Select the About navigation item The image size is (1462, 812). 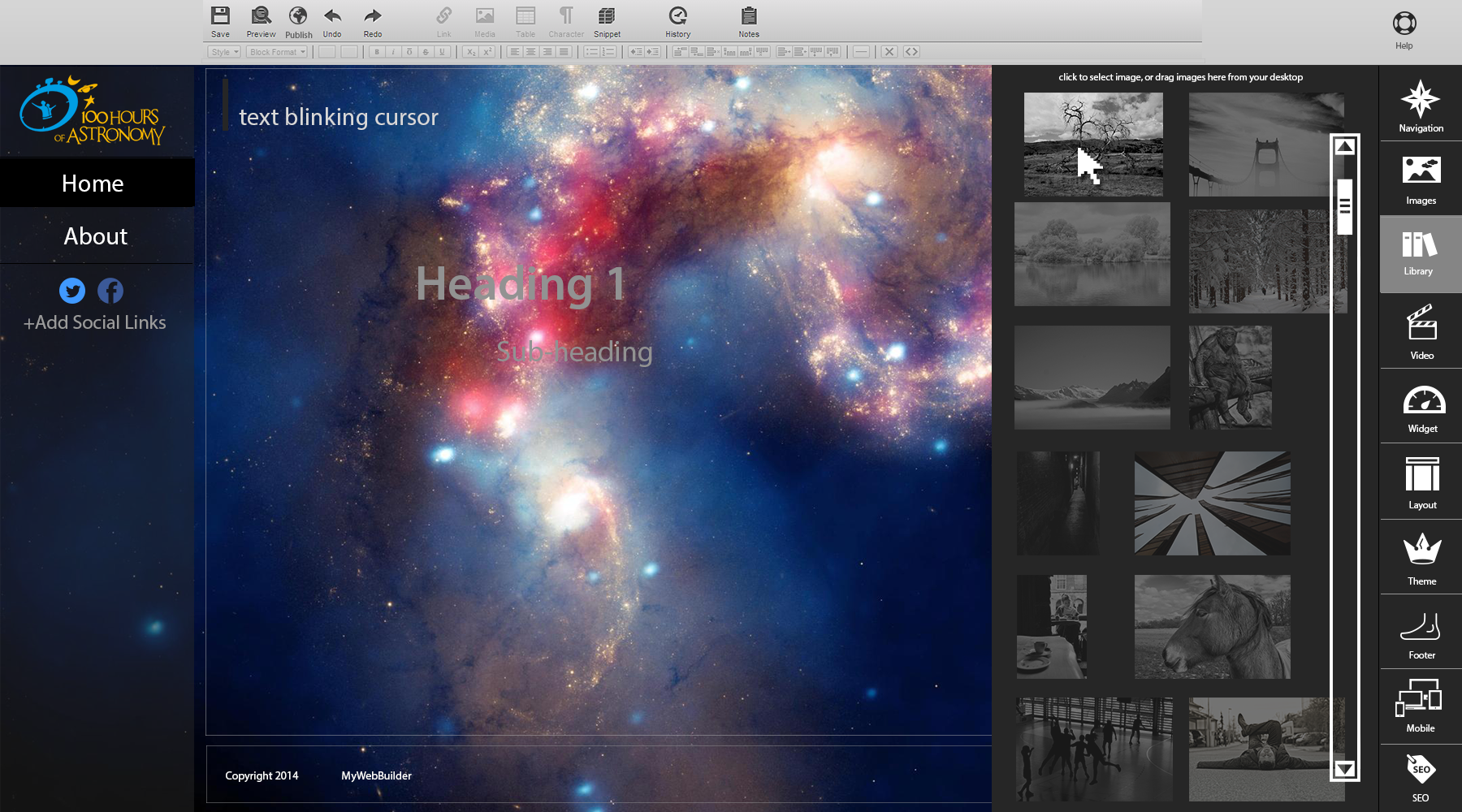pyautogui.click(x=97, y=236)
